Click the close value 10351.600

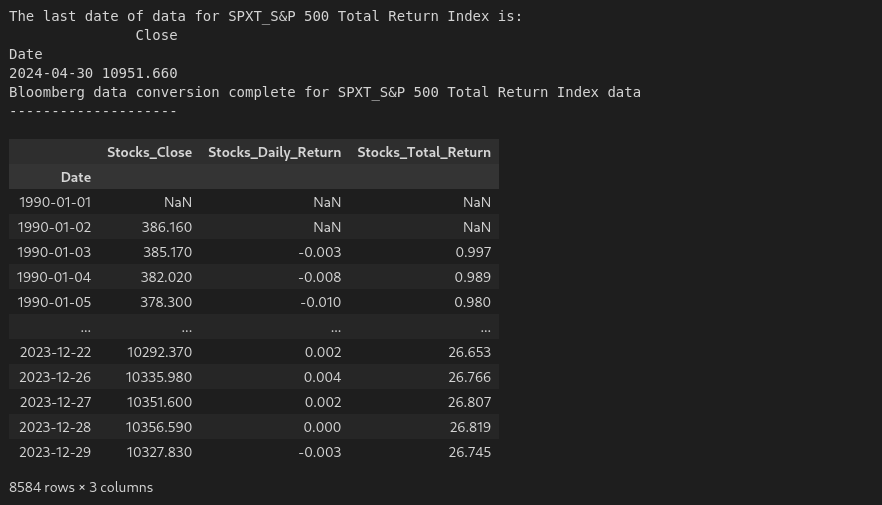click(160, 402)
